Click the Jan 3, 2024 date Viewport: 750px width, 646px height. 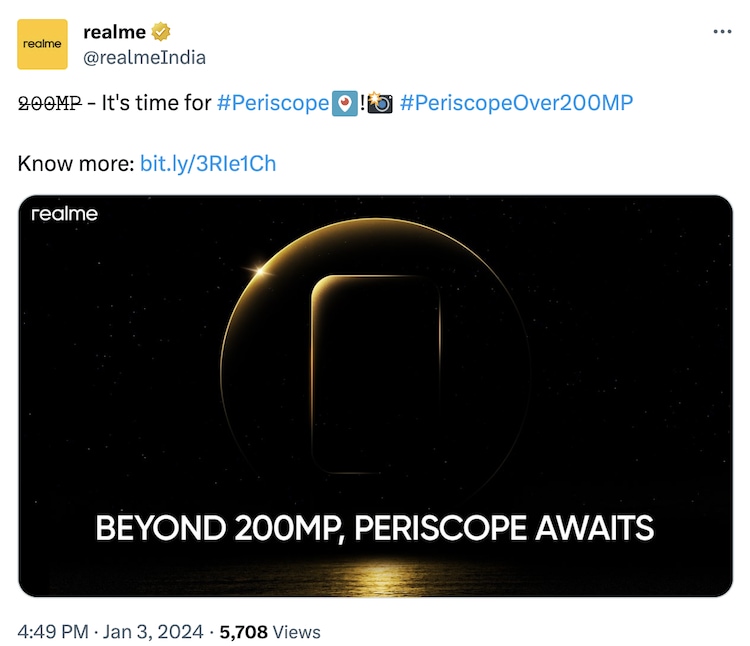point(153,631)
